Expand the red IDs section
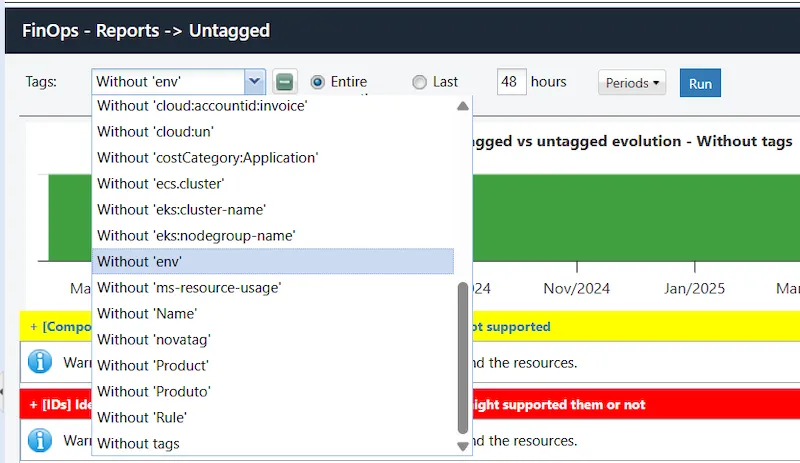 pos(33,404)
